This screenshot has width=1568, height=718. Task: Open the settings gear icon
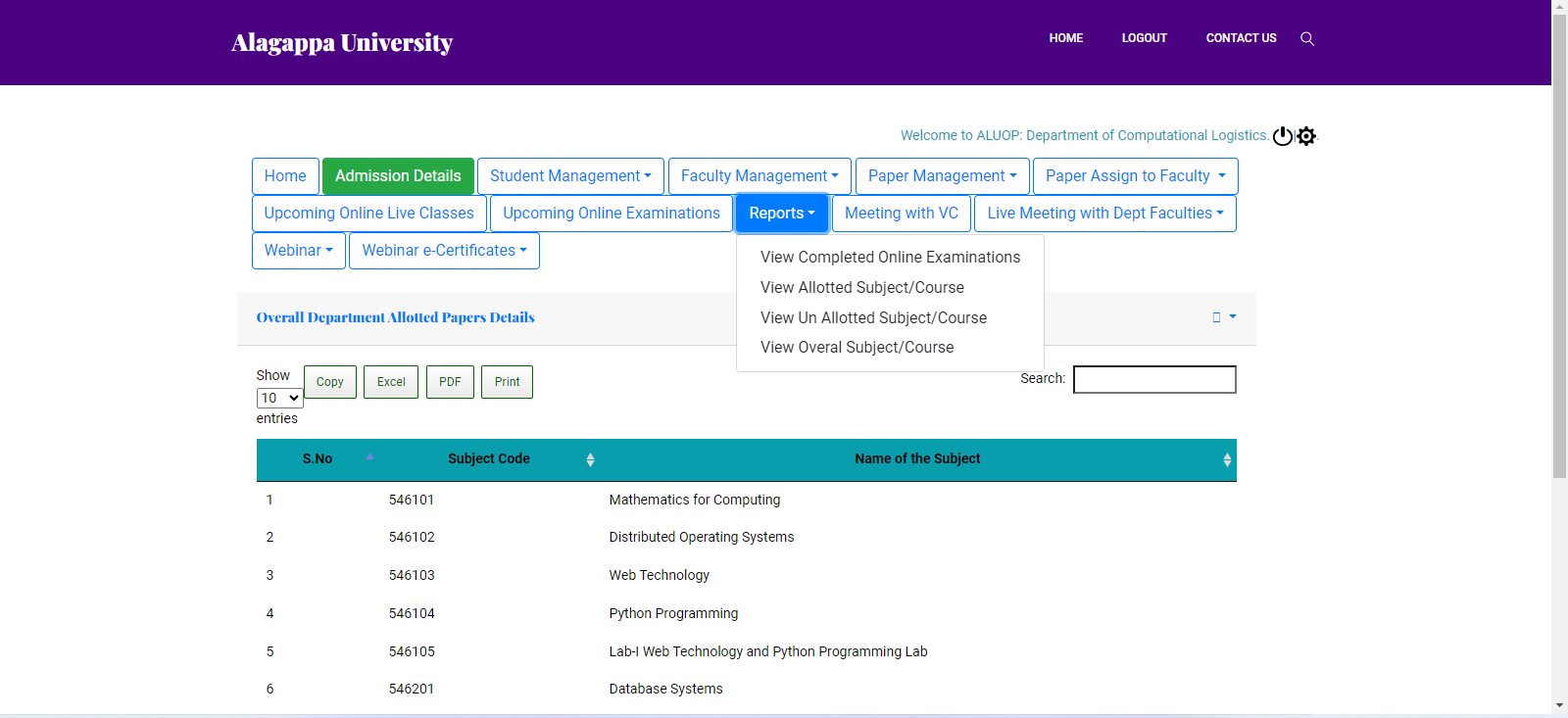point(1306,136)
